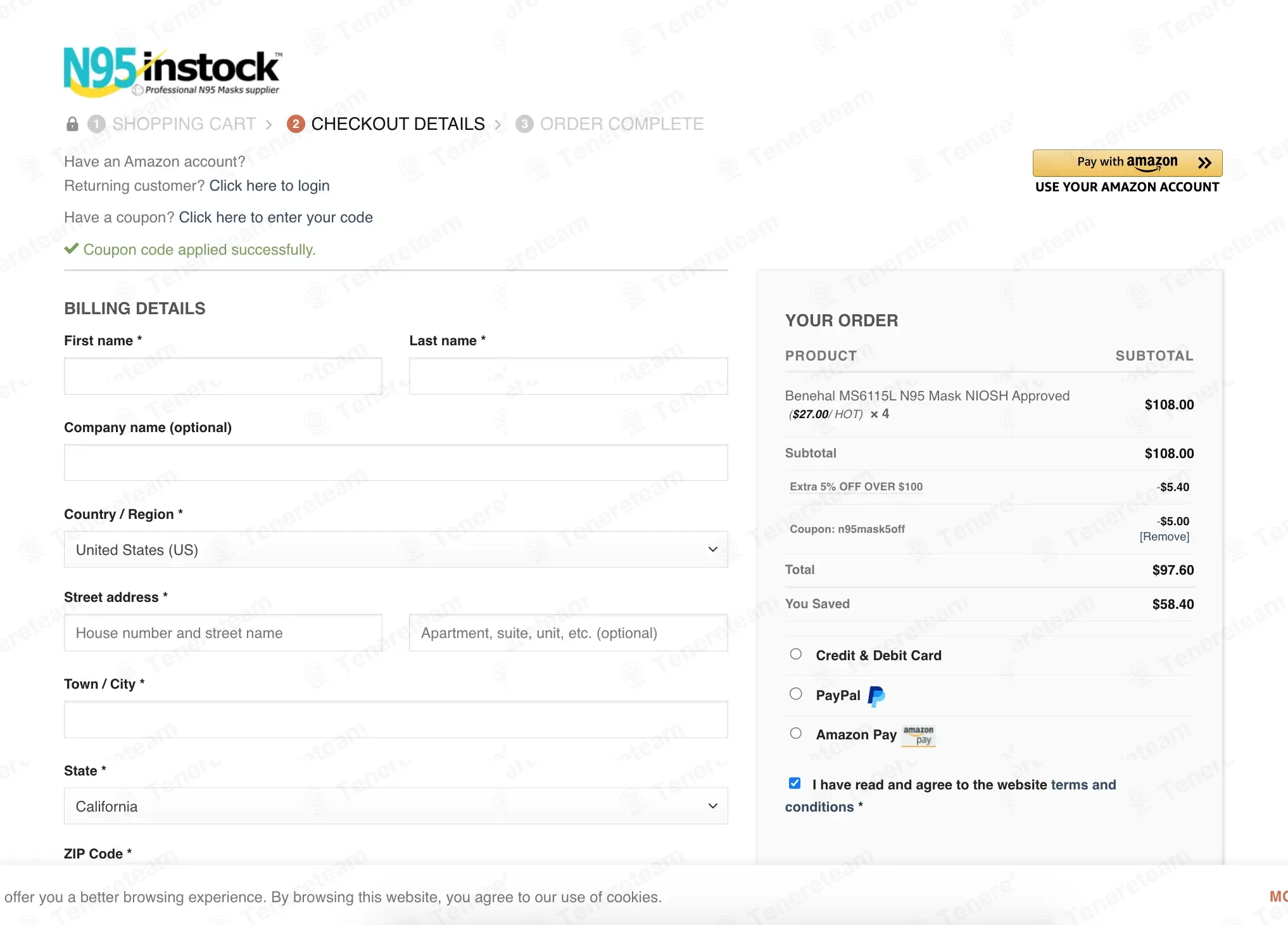Select Credit & Debit Card payment option

tap(796, 654)
